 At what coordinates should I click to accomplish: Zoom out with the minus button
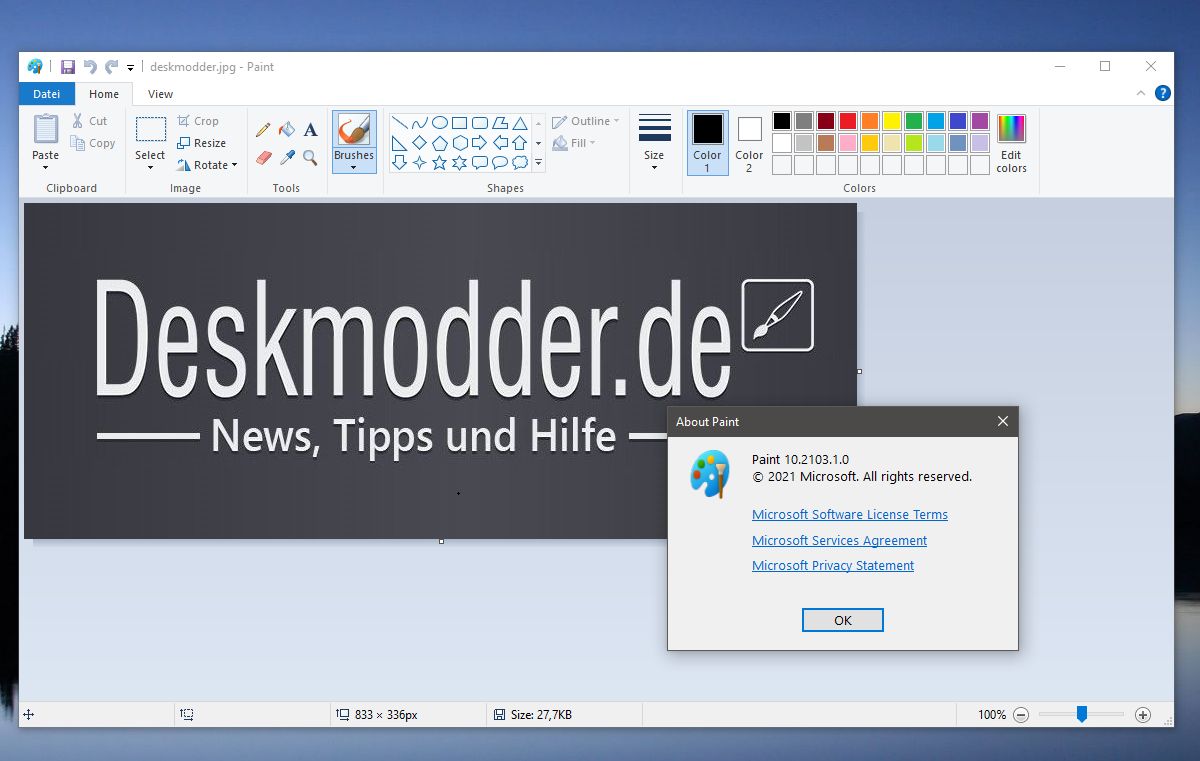pyautogui.click(x=1021, y=715)
